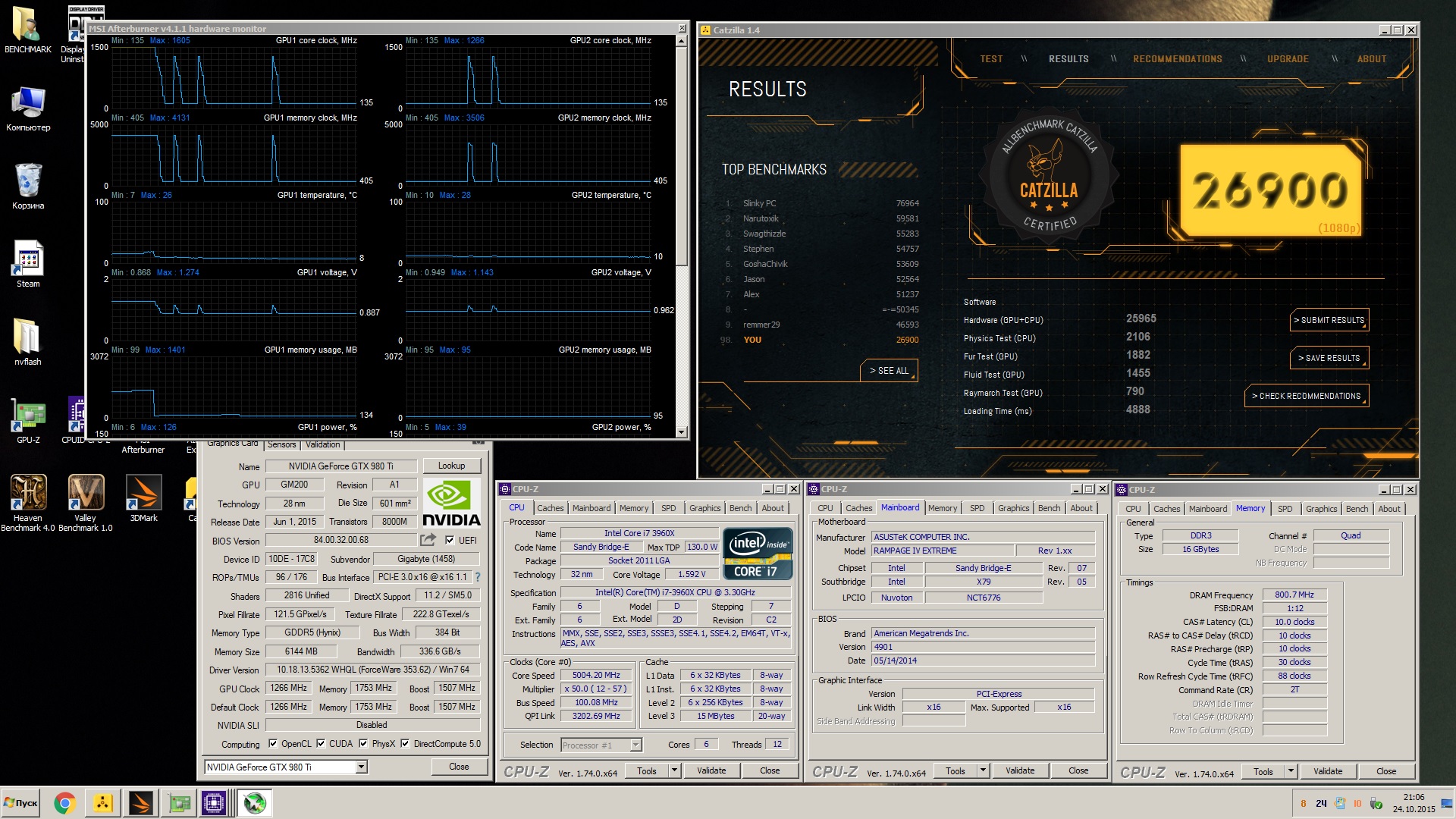Switch to the Caches tab in first CPU-Z
This screenshot has height=819, width=1456.
[x=550, y=508]
